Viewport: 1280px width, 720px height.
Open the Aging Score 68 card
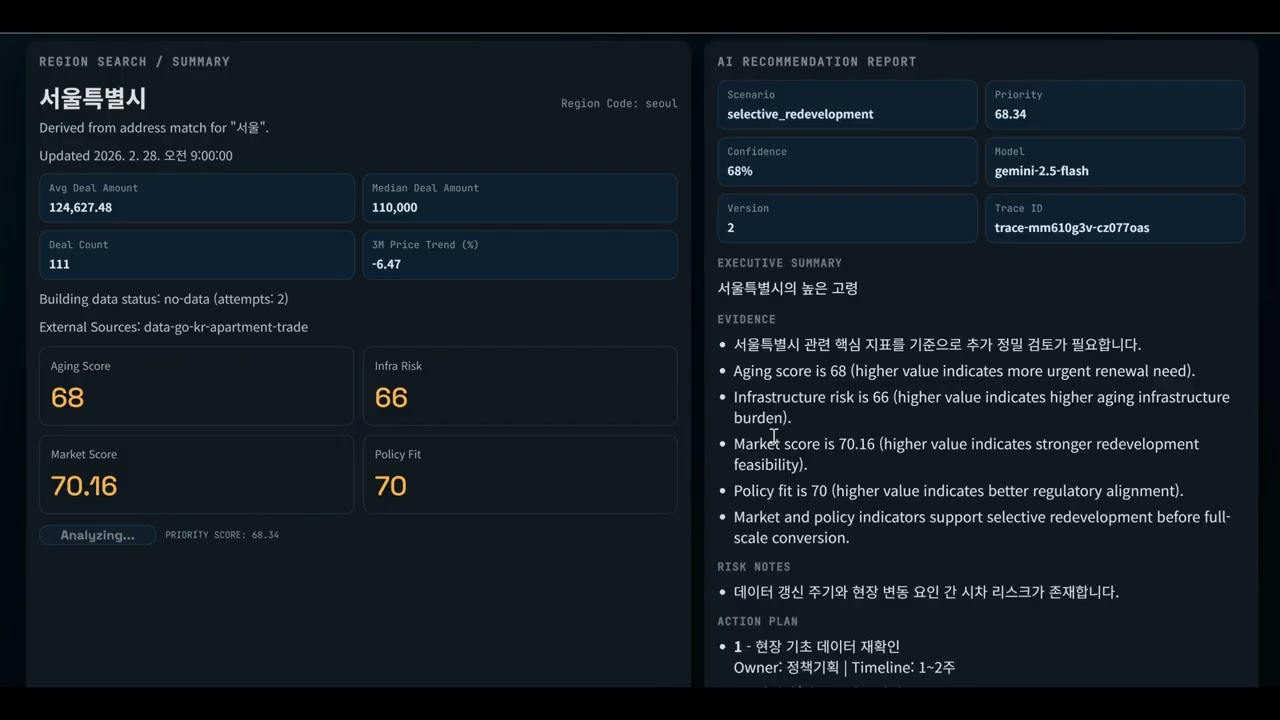pyautogui.click(x=196, y=386)
